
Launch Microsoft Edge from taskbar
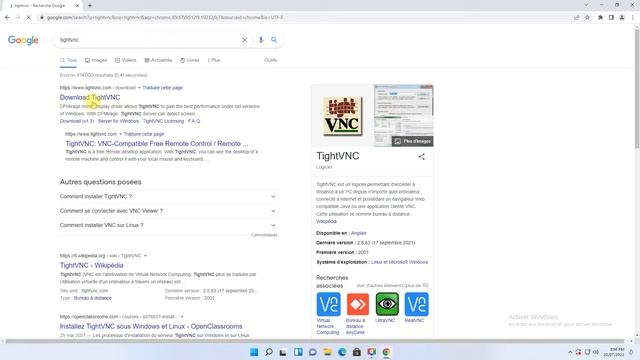click(x=342, y=352)
